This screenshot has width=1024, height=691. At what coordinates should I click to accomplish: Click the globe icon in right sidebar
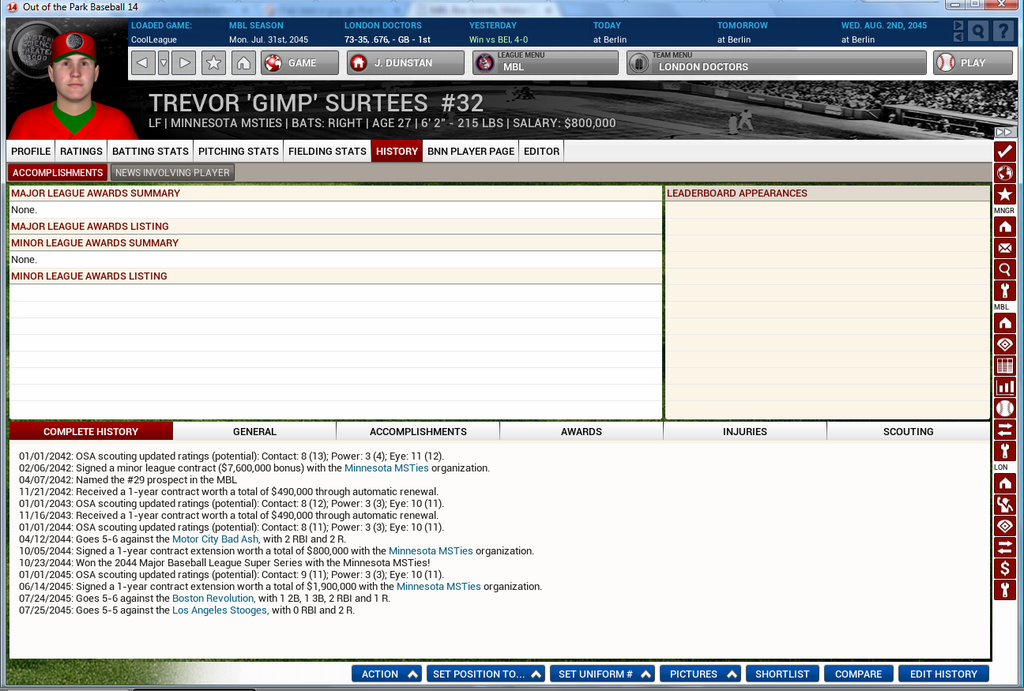click(1005, 173)
